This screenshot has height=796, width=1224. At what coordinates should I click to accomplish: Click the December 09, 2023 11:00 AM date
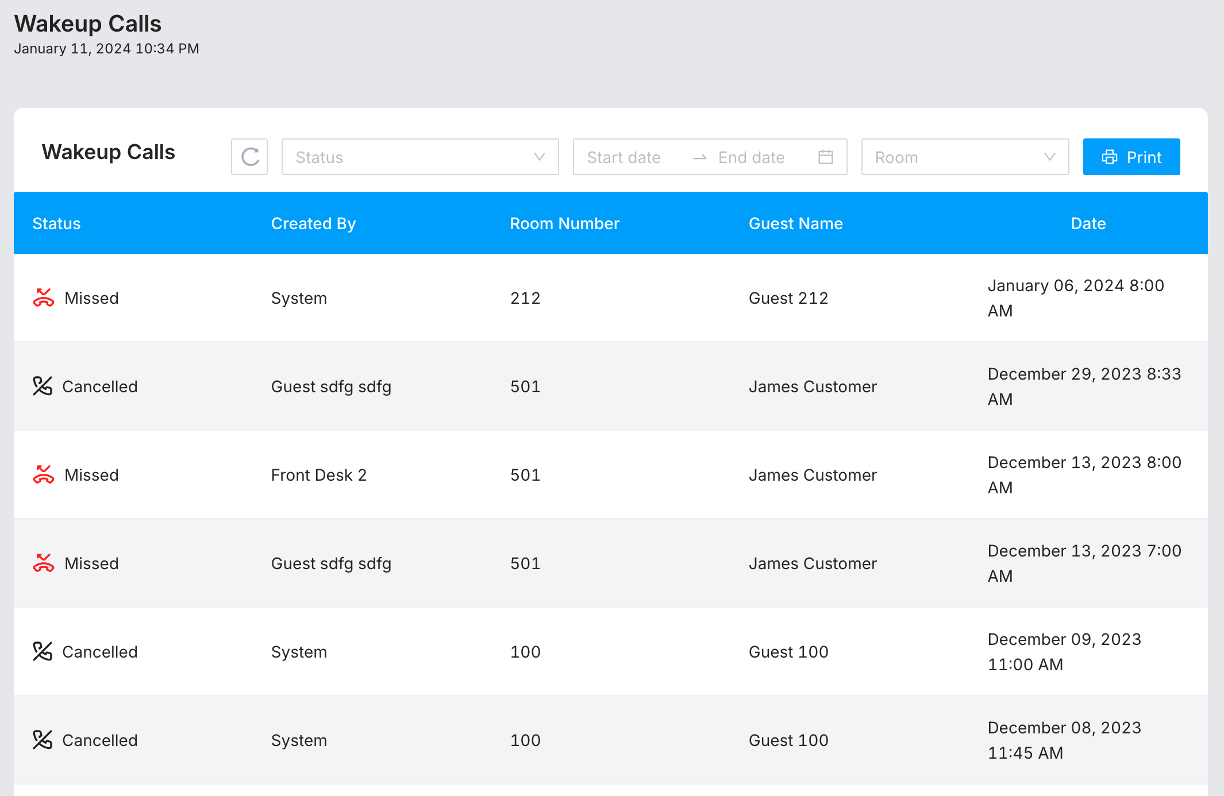1064,652
